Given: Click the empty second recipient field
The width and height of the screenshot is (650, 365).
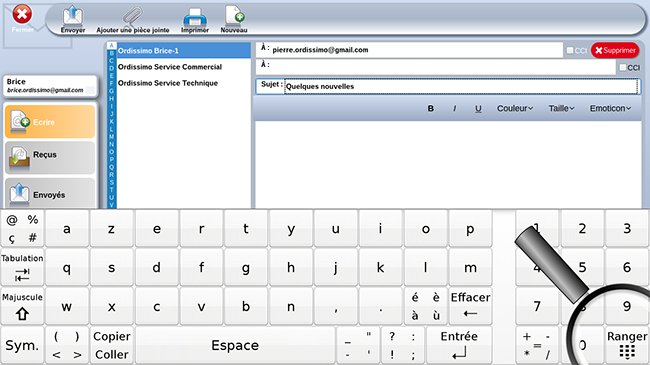Looking at the screenshot, I should coord(435,67).
